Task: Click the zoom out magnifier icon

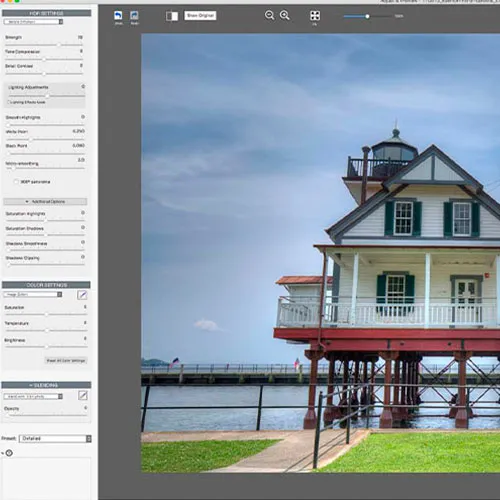Action: tap(269, 15)
